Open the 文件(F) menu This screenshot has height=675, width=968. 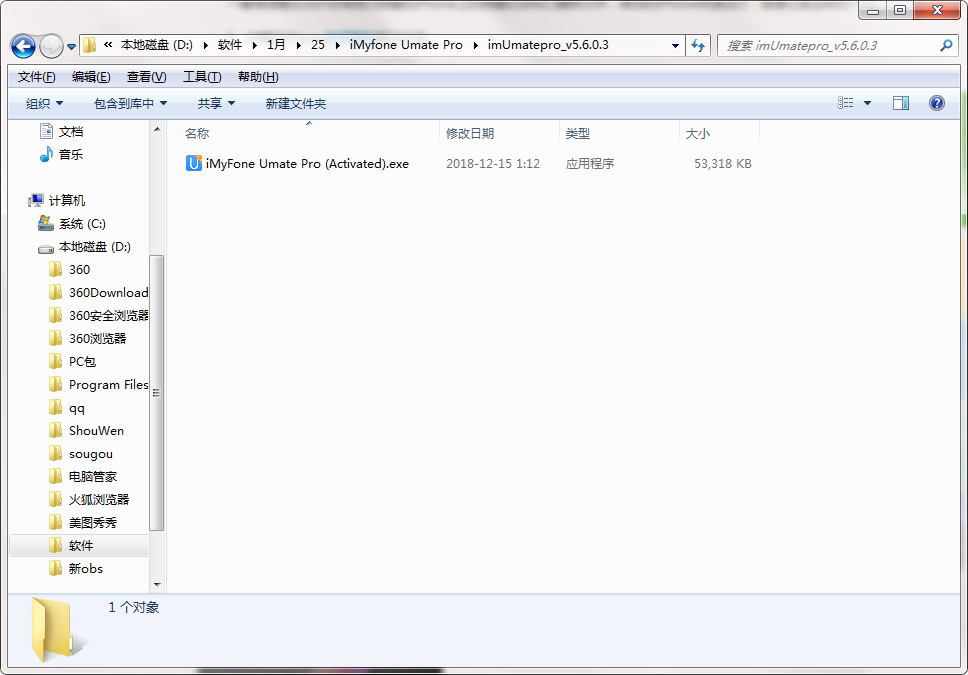tap(36, 77)
